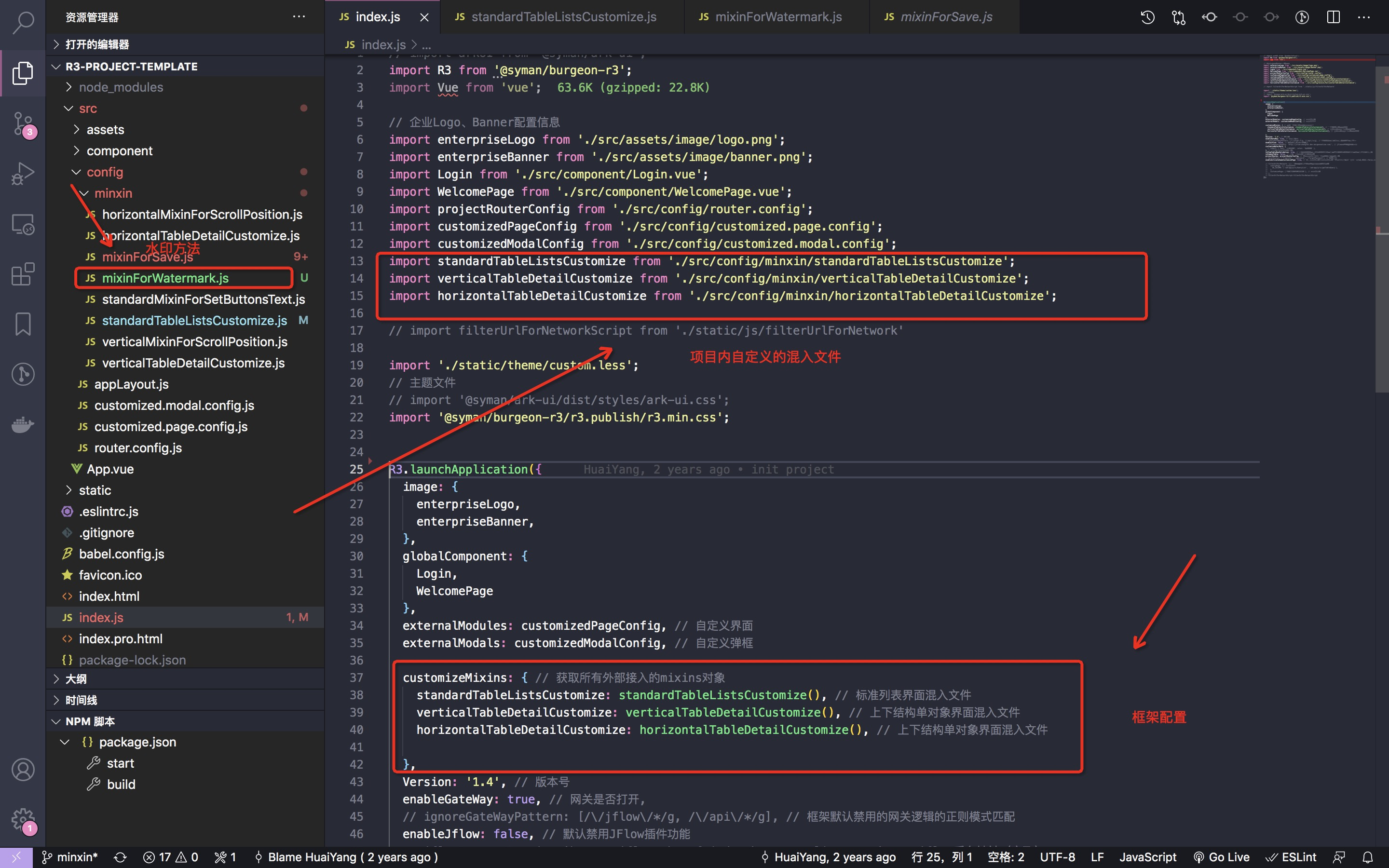This screenshot has width=1389, height=868.
Task: Open verticalTableDetailCustomize.js file
Action: 185,363
